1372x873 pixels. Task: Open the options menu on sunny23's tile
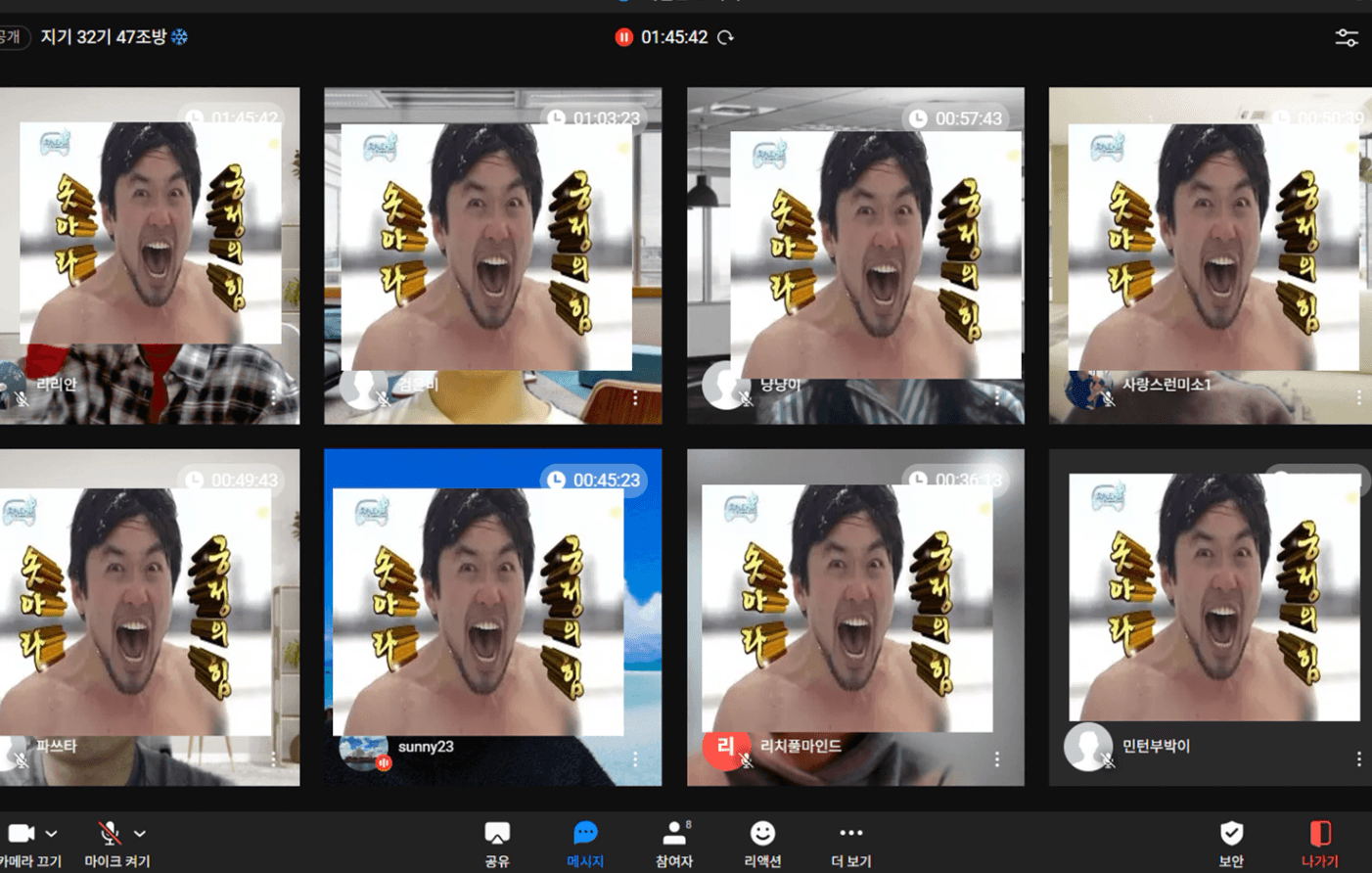click(x=635, y=759)
